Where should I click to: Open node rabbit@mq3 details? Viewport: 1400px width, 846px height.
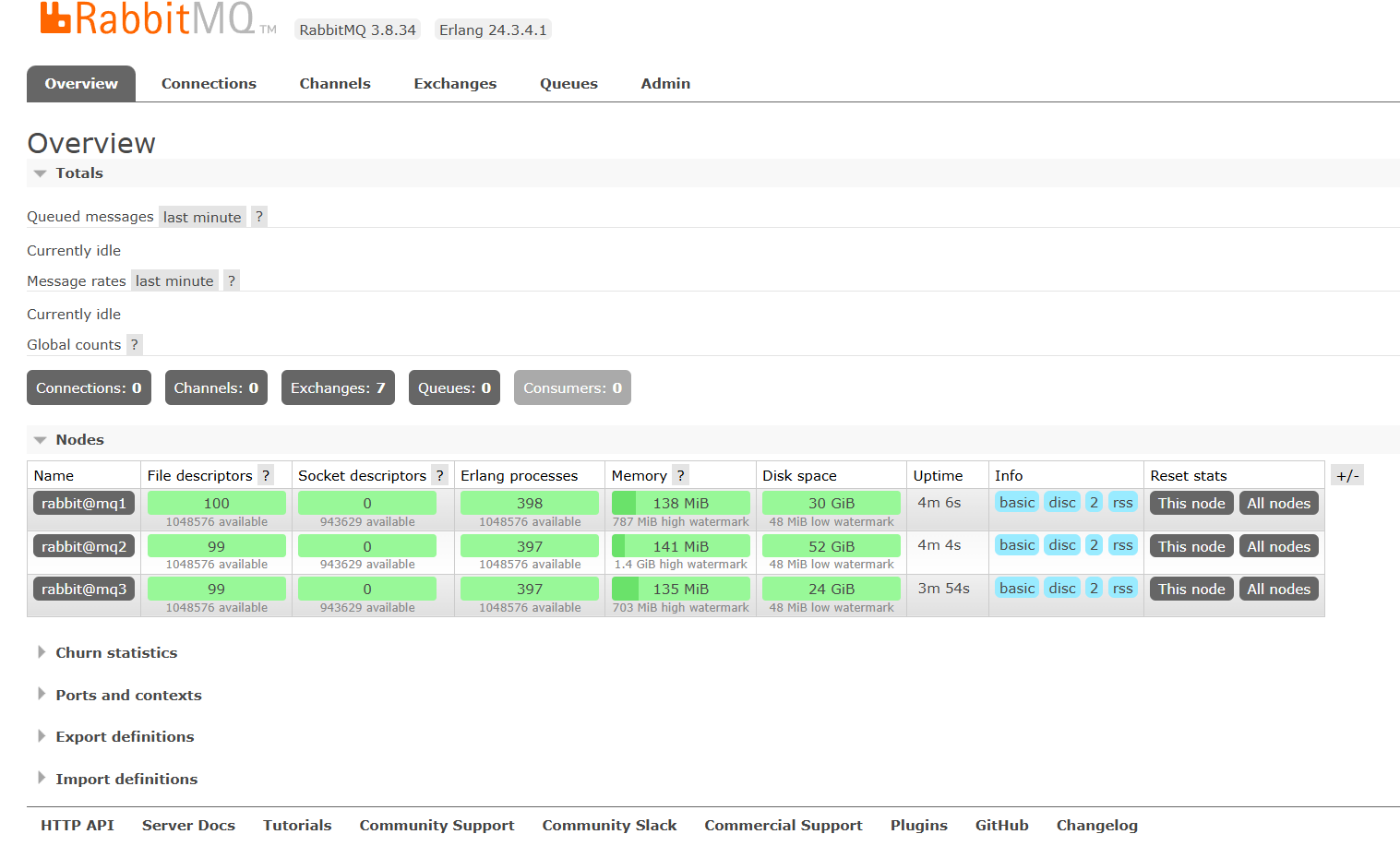coord(84,589)
